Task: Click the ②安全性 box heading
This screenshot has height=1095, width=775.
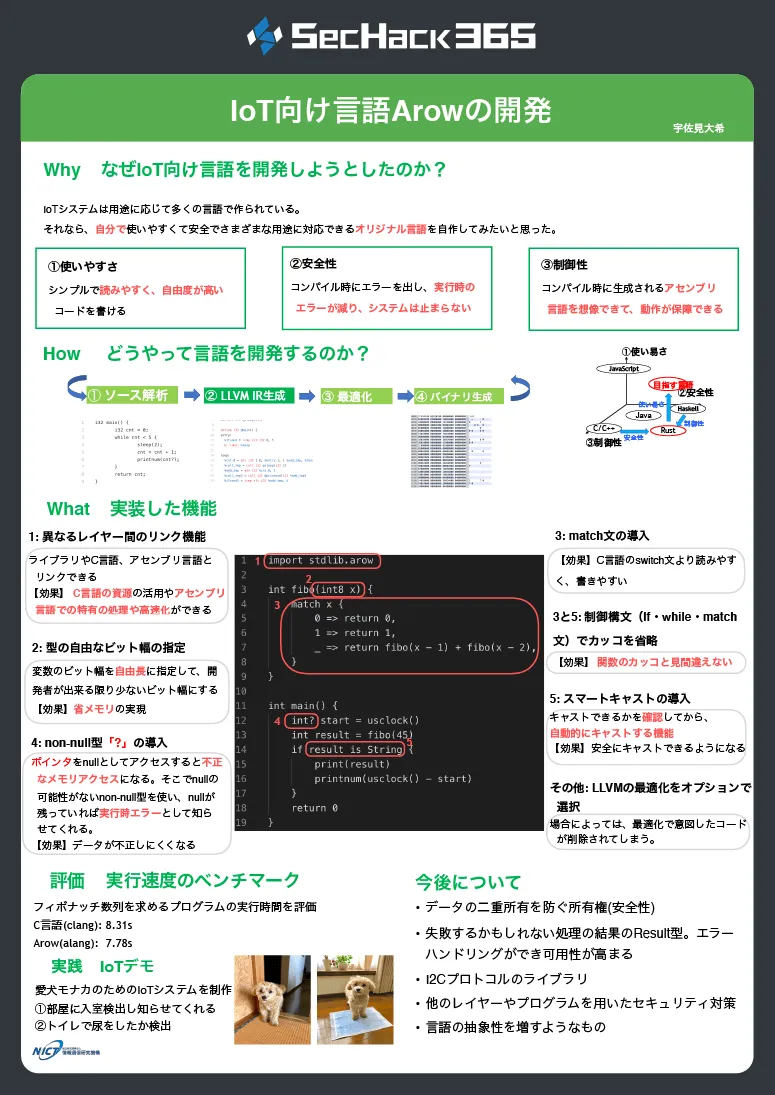Action: (x=313, y=263)
